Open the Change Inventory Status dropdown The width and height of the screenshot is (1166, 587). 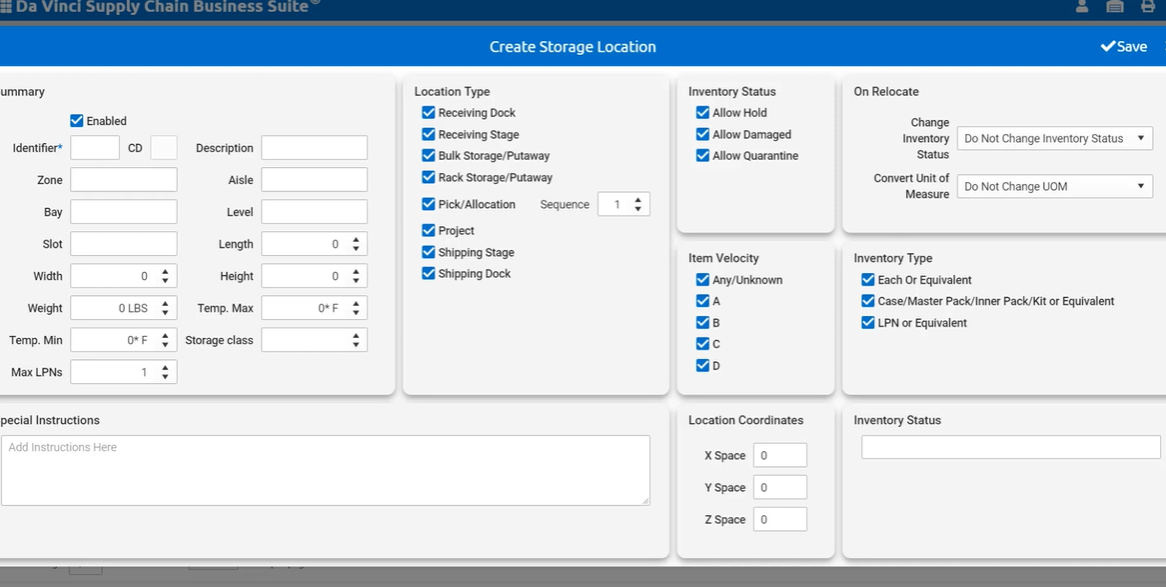pos(1054,139)
